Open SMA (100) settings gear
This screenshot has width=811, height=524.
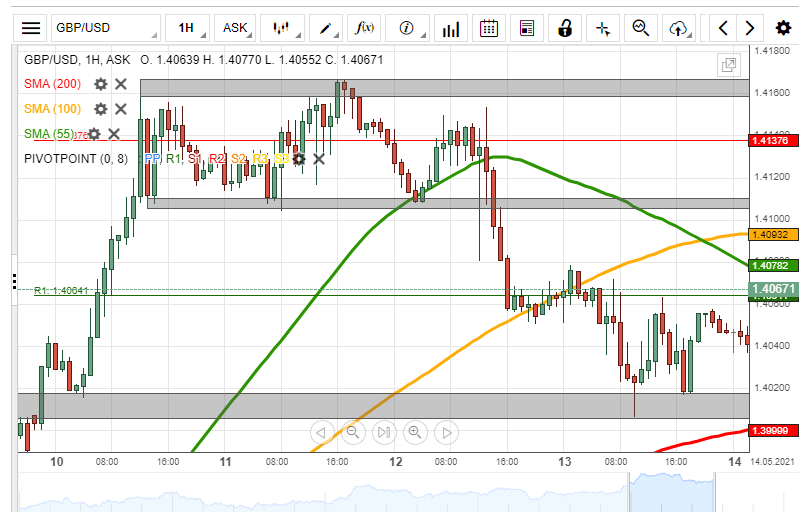[x=100, y=109]
